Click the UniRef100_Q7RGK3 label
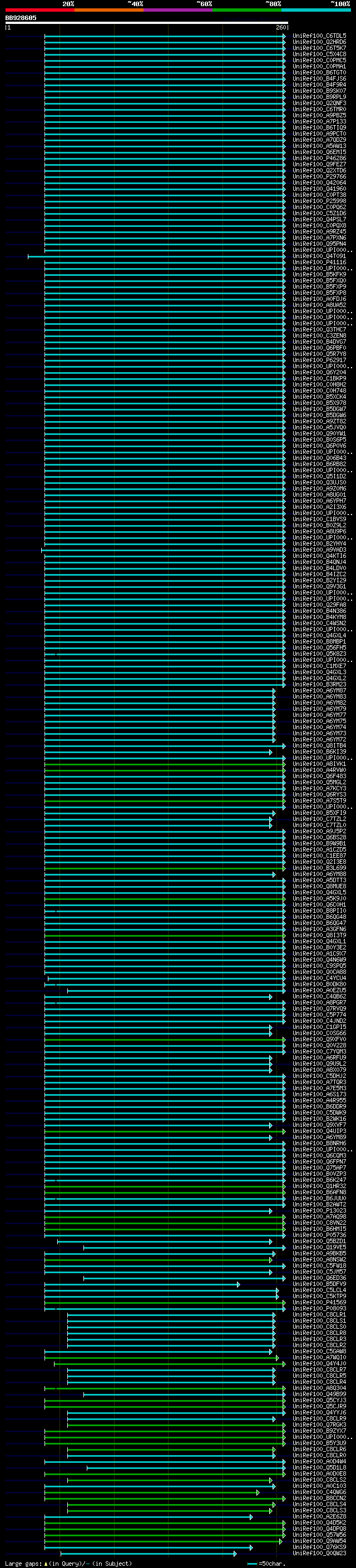The width and height of the screenshot is (356, 1568). tap(319, 1424)
